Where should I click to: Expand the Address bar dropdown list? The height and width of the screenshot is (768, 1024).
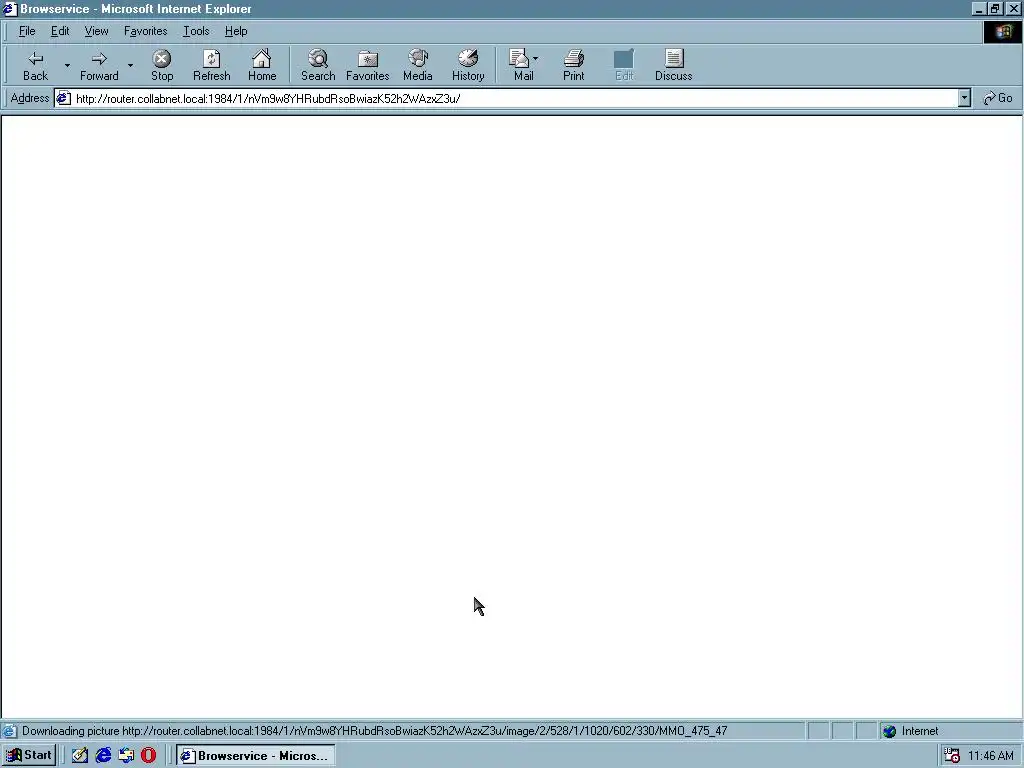click(964, 99)
